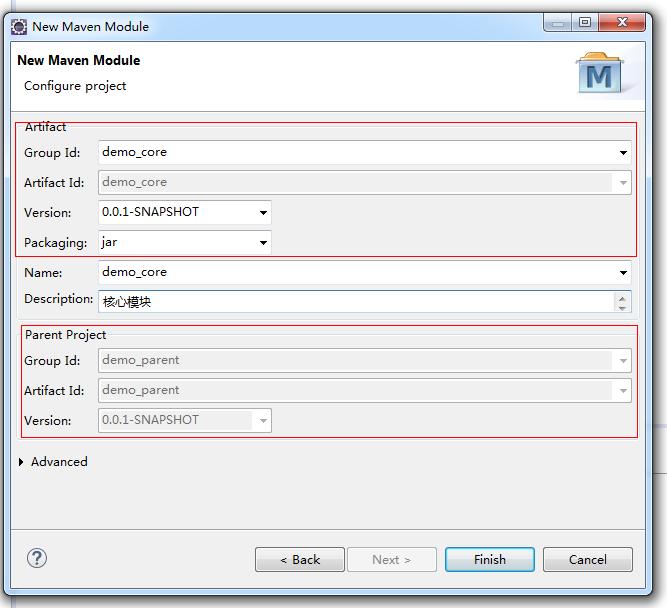Click the 'Description:' label

tap(58, 299)
